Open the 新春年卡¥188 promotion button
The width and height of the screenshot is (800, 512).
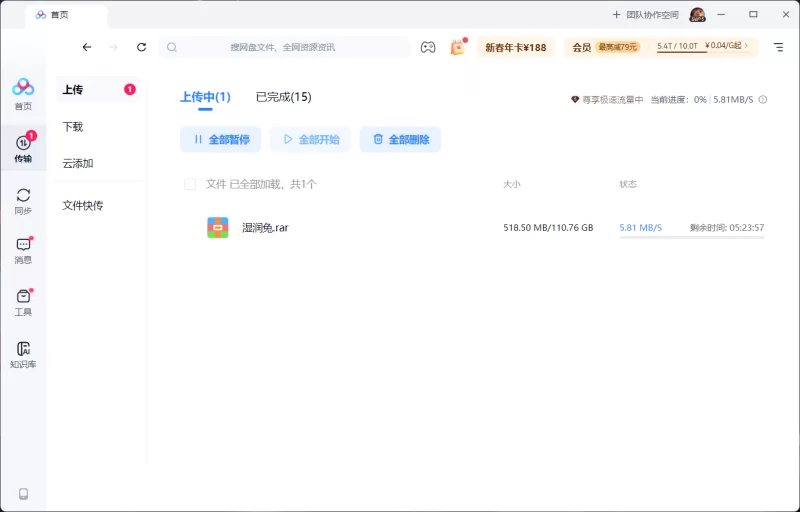[x=515, y=47]
